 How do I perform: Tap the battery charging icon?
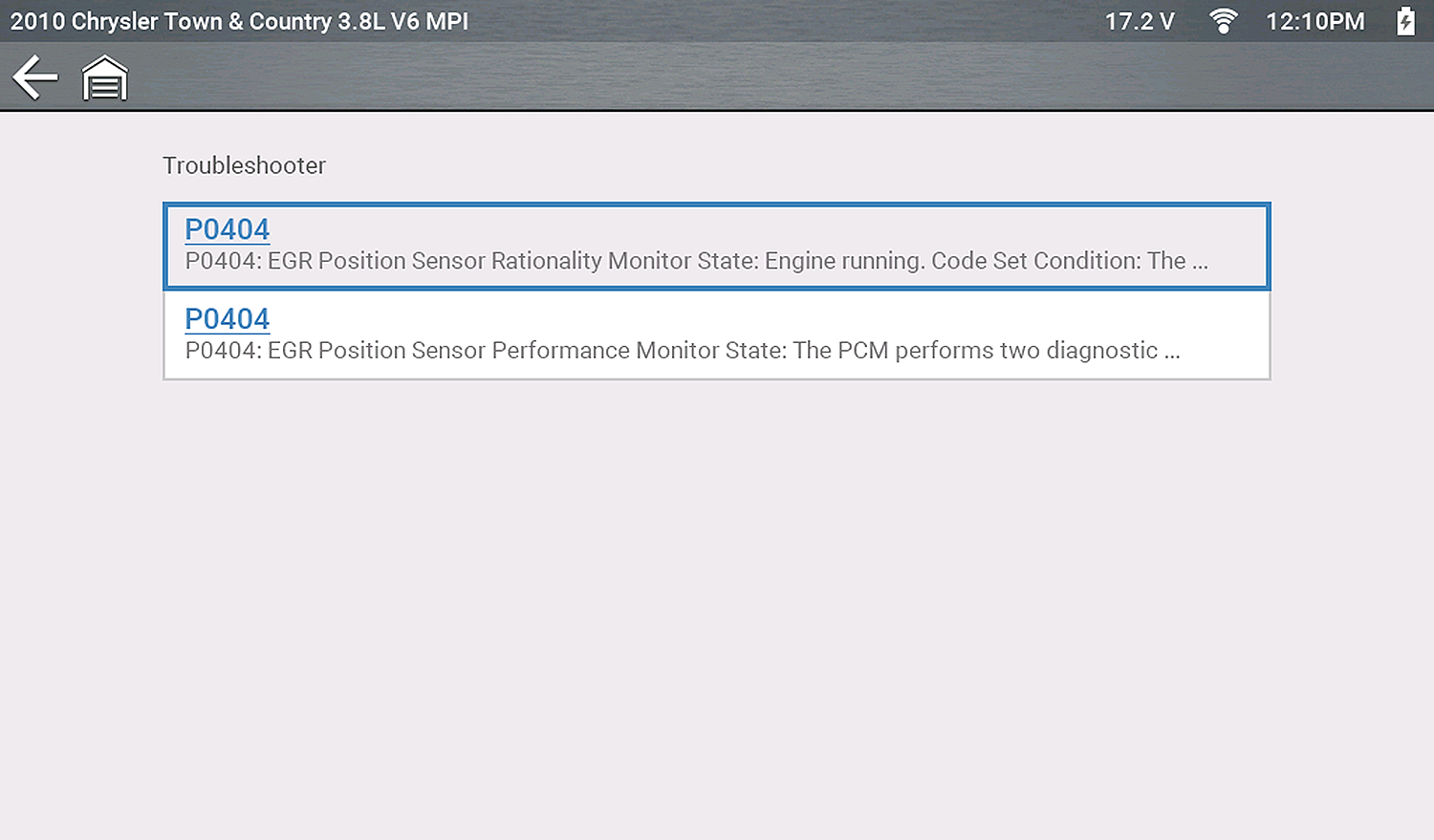pyautogui.click(x=1405, y=21)
